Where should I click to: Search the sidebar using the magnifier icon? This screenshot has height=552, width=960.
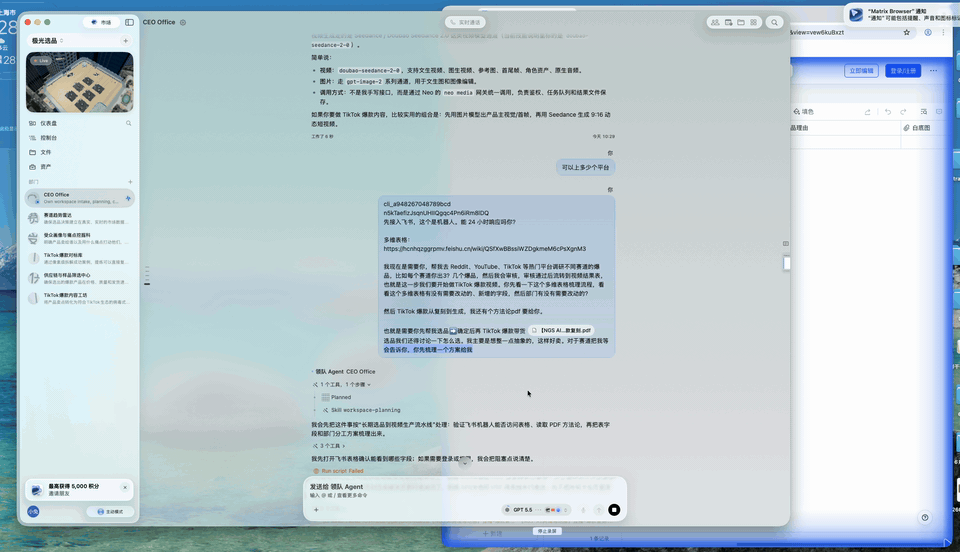[129, 123]
